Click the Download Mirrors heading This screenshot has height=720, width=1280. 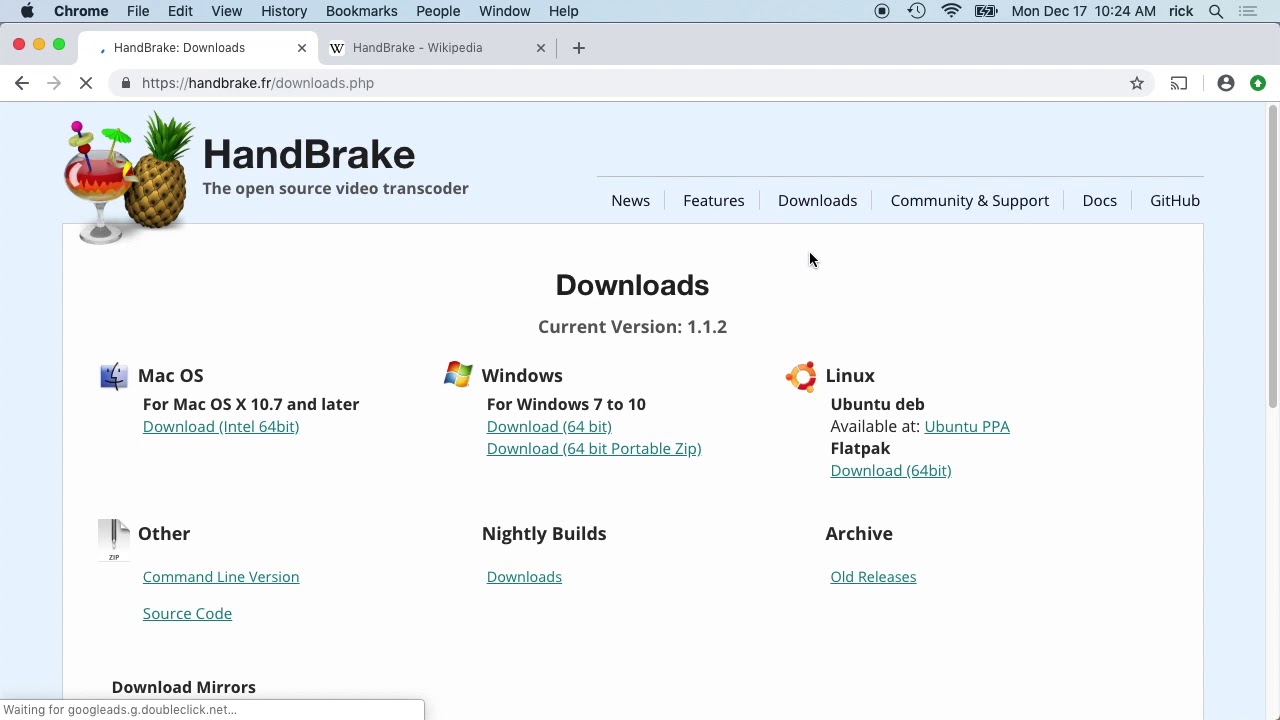[184, 687]
